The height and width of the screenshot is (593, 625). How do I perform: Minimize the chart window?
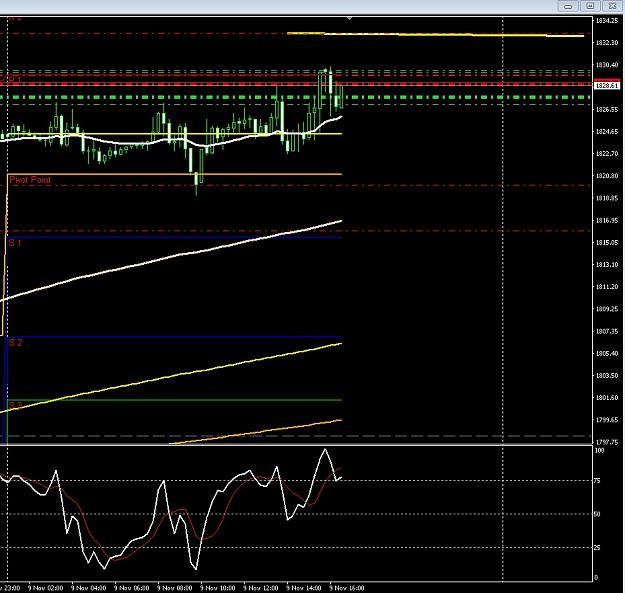coord(568,6)
